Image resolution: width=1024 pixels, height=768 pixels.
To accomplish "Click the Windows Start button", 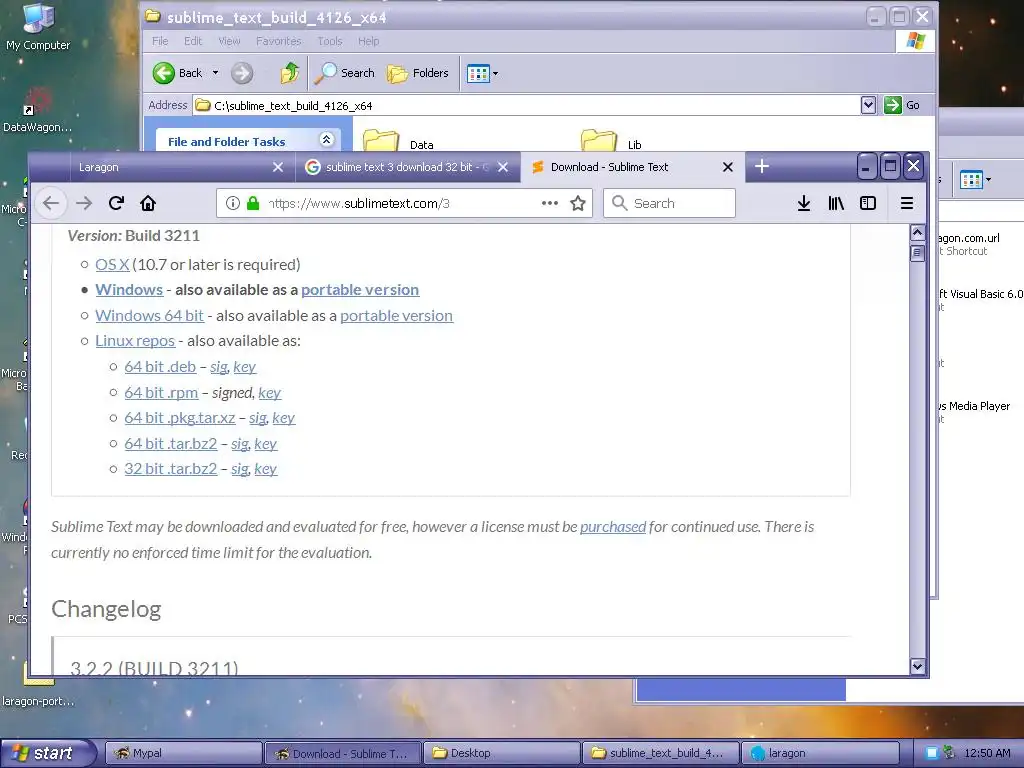I will tap(46, 753).
